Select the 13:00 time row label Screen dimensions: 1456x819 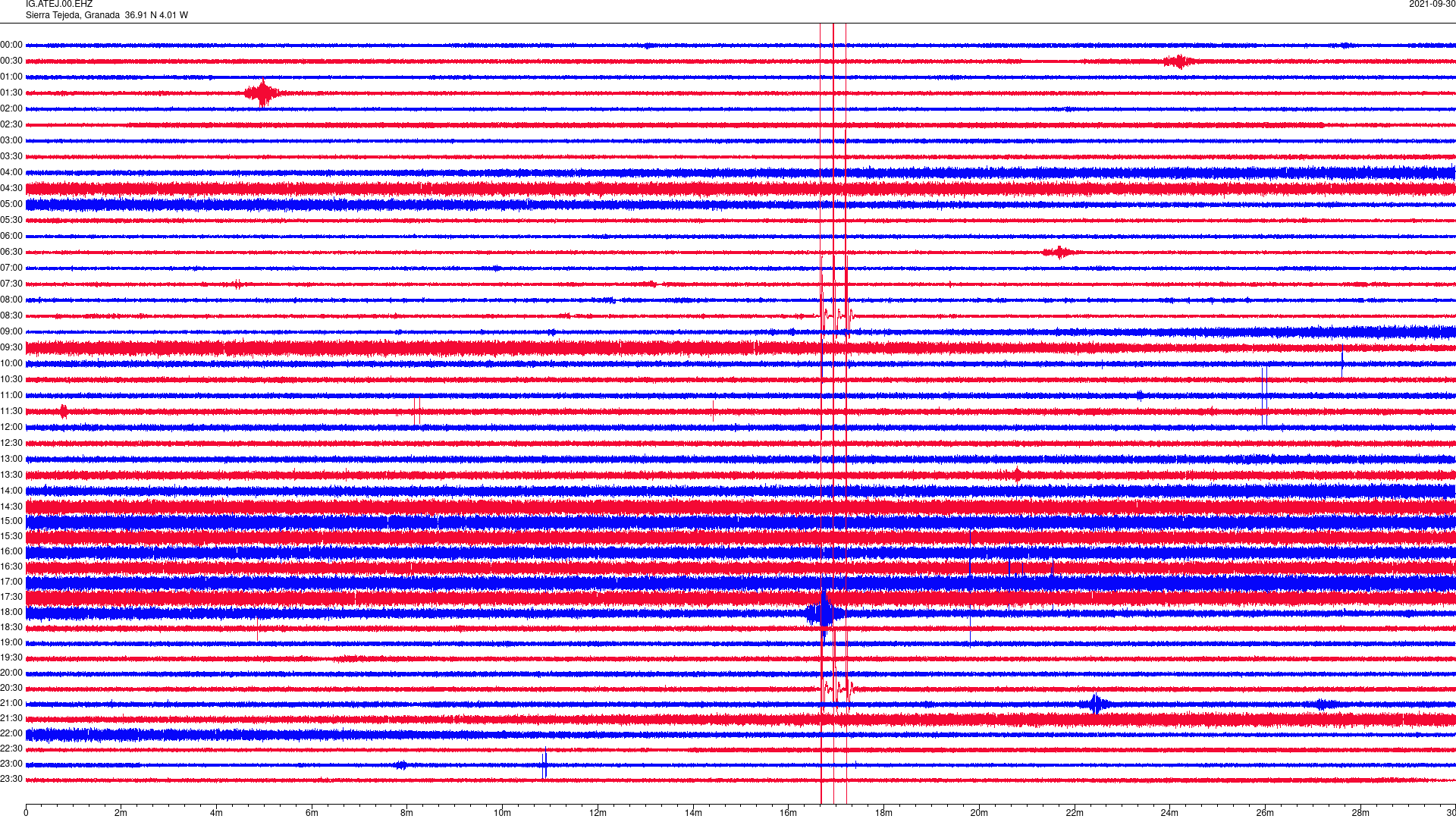(11, 460)
